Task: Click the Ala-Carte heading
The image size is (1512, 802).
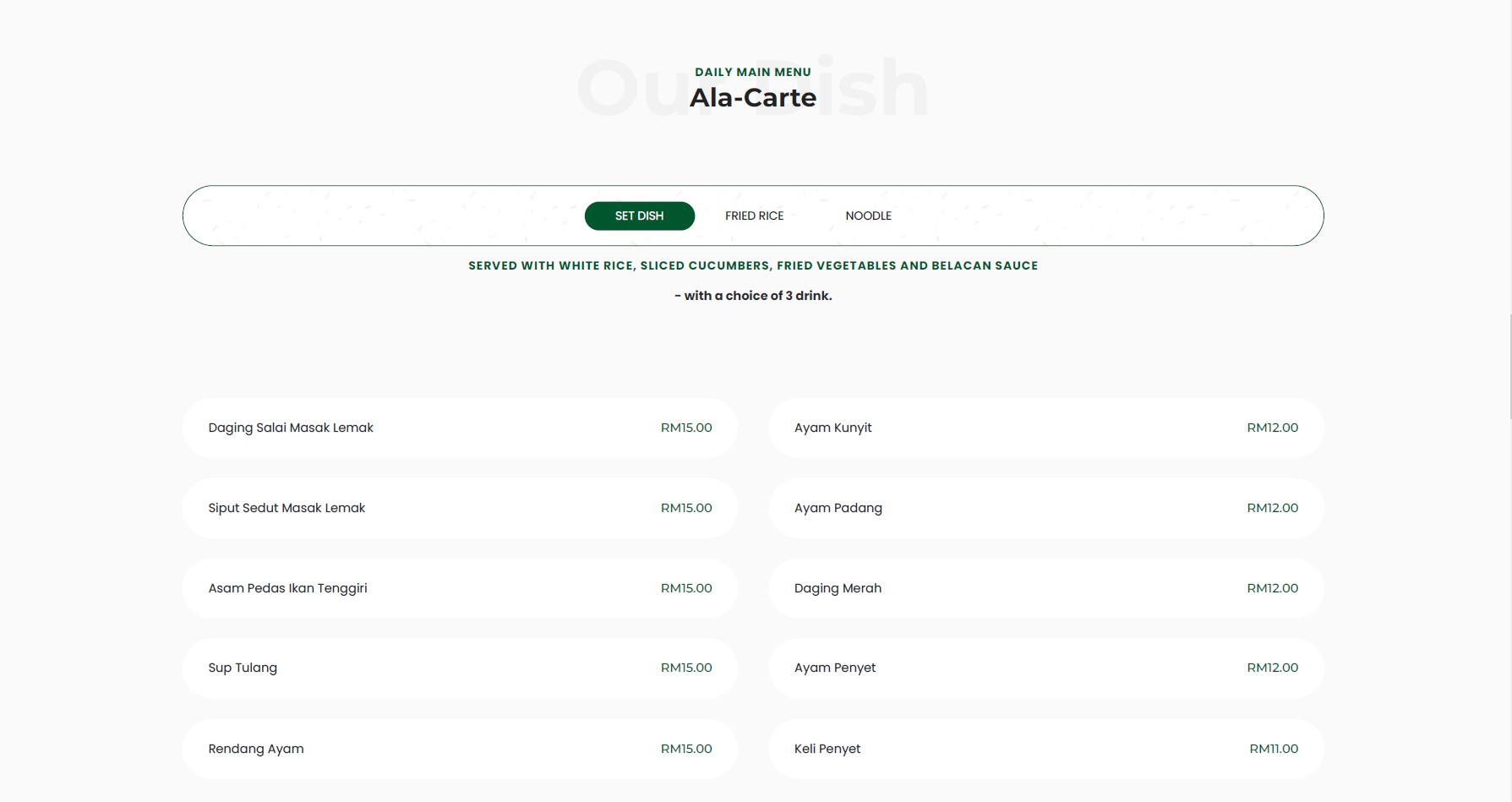Action: pyautogui.click(x=752, y=98)
